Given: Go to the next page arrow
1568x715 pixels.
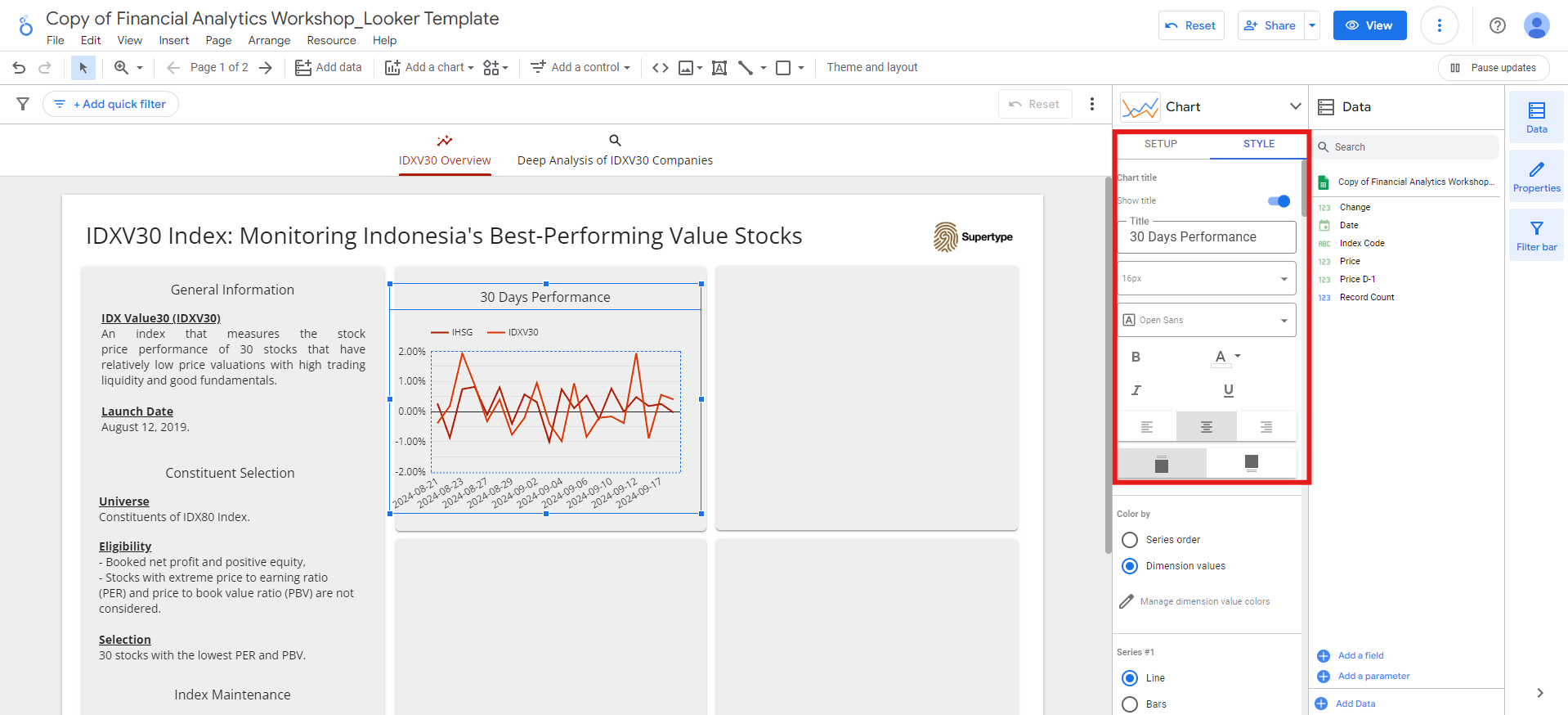Looking at the screenshot, I should (x=266, y=68).
